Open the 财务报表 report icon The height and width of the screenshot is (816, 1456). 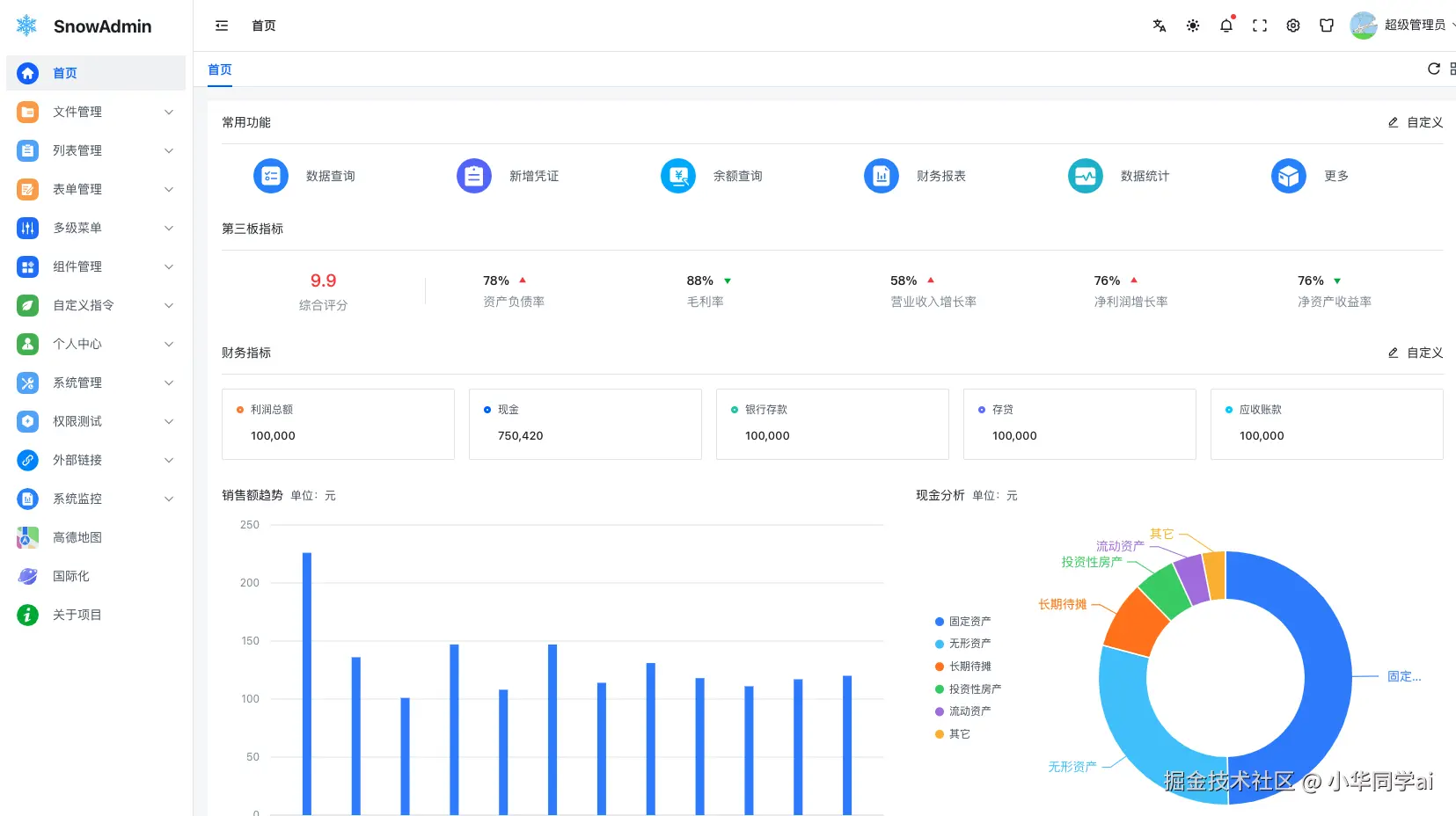(x=882, y=176)
